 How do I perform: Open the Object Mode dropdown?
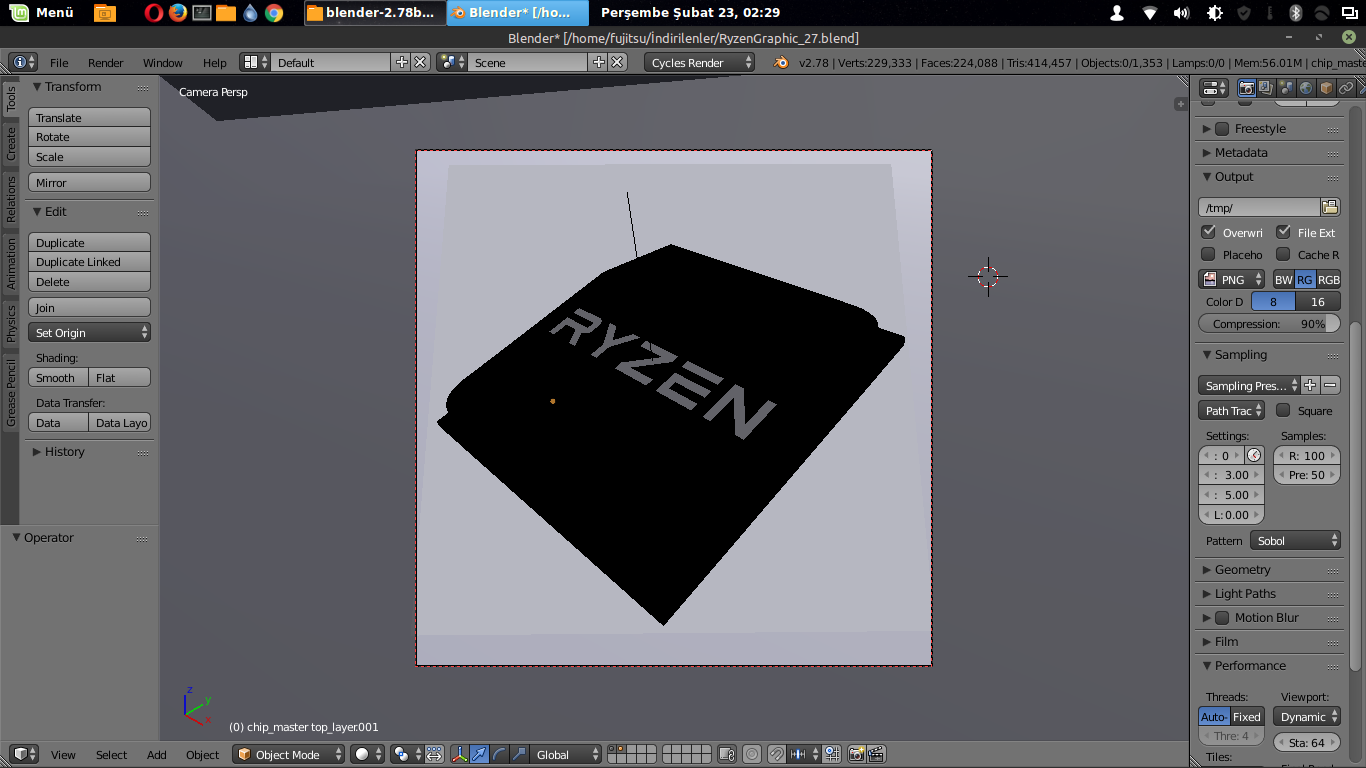pos(288,754)
